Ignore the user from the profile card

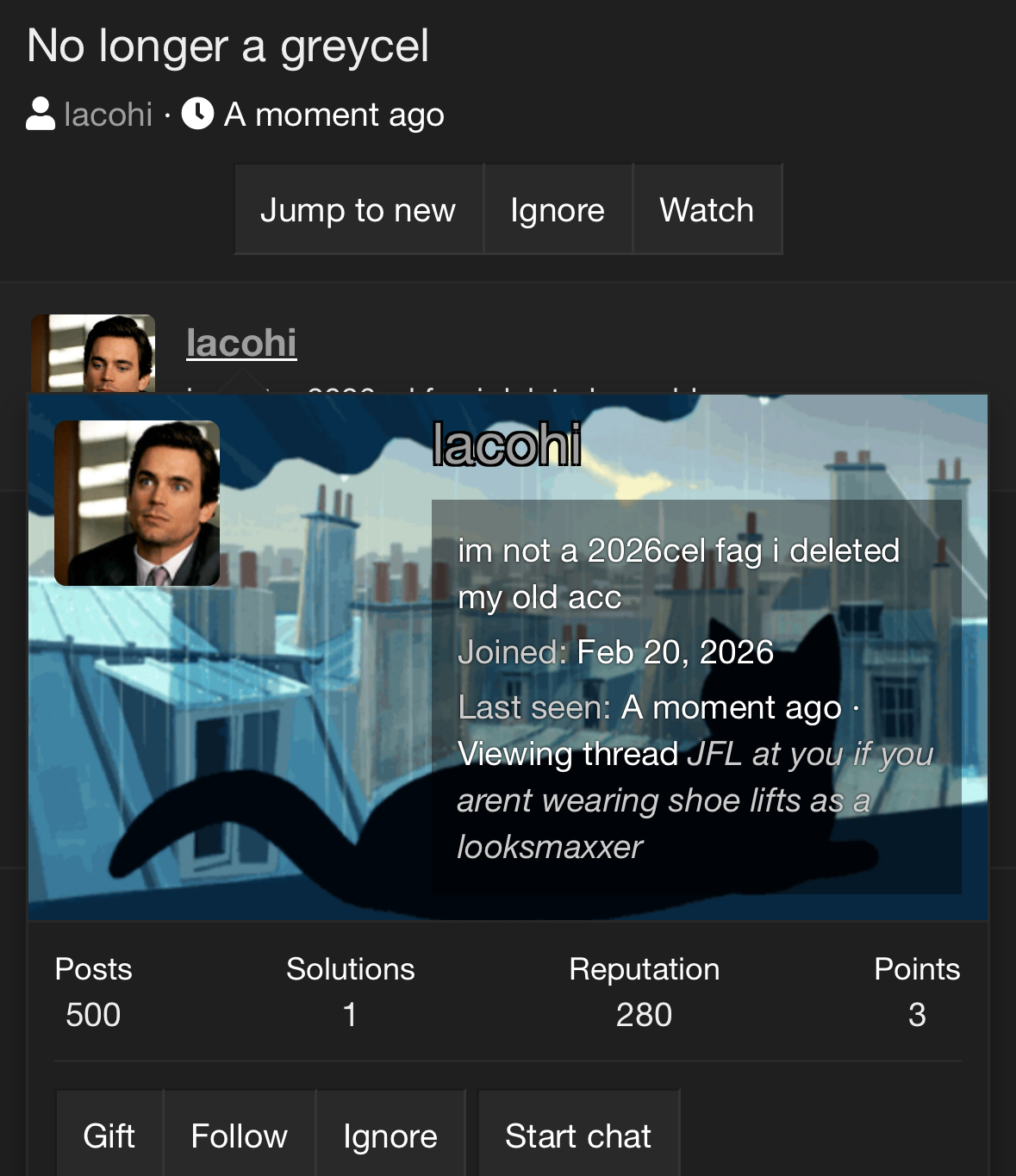(390, 1136)
